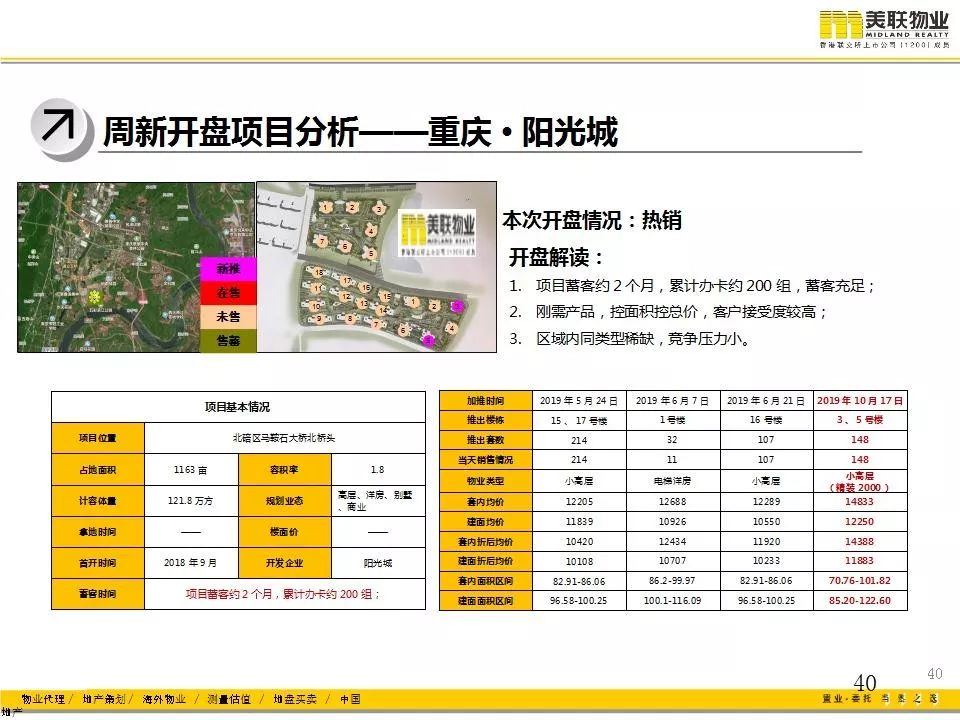Click the 12205 套内均价 value
The height and width of the screenshot is (720, 960).
pyautogui.click(x=579, y=502)
